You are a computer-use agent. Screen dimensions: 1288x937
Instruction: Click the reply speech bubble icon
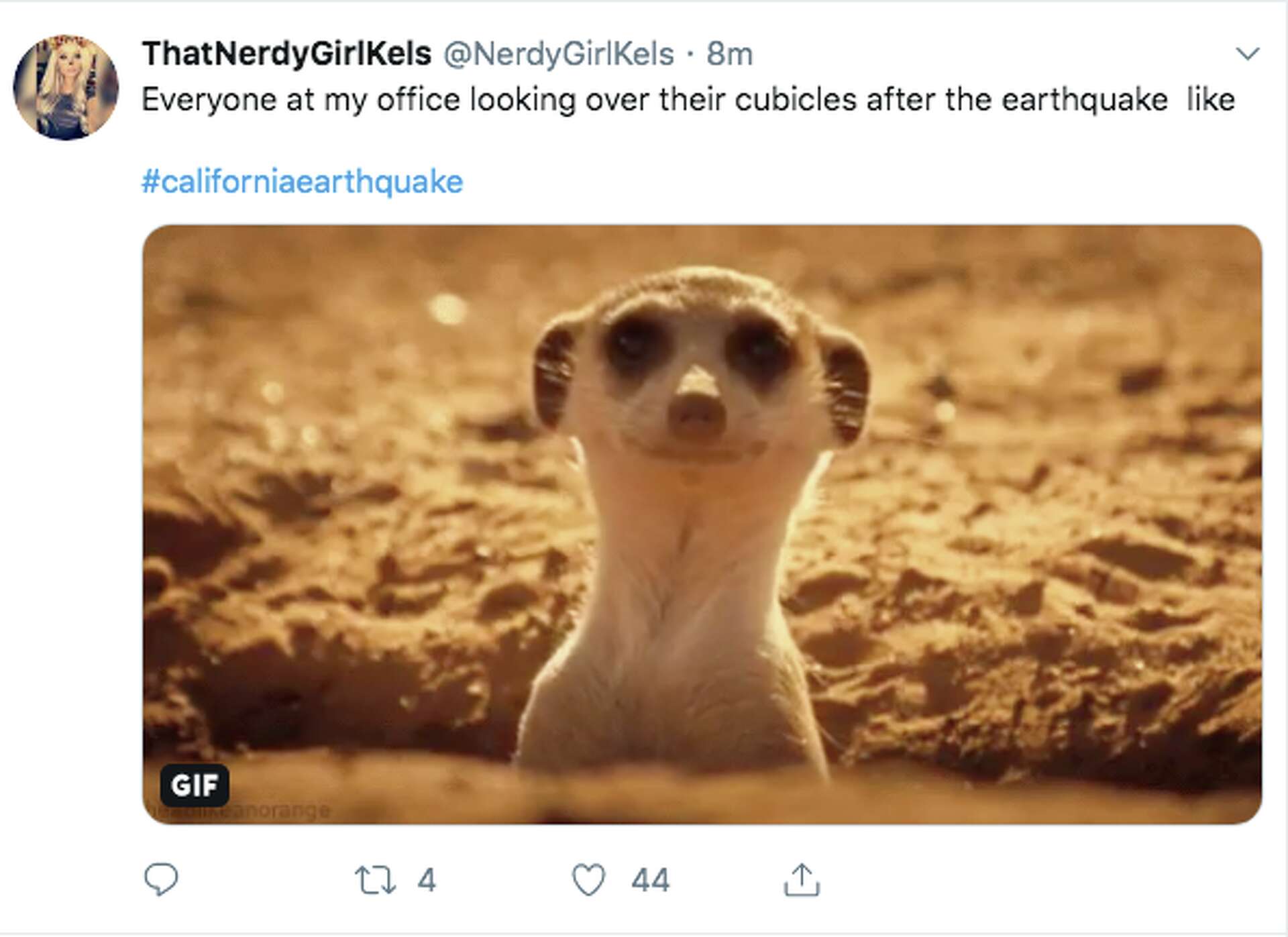[x=161, y=879]
